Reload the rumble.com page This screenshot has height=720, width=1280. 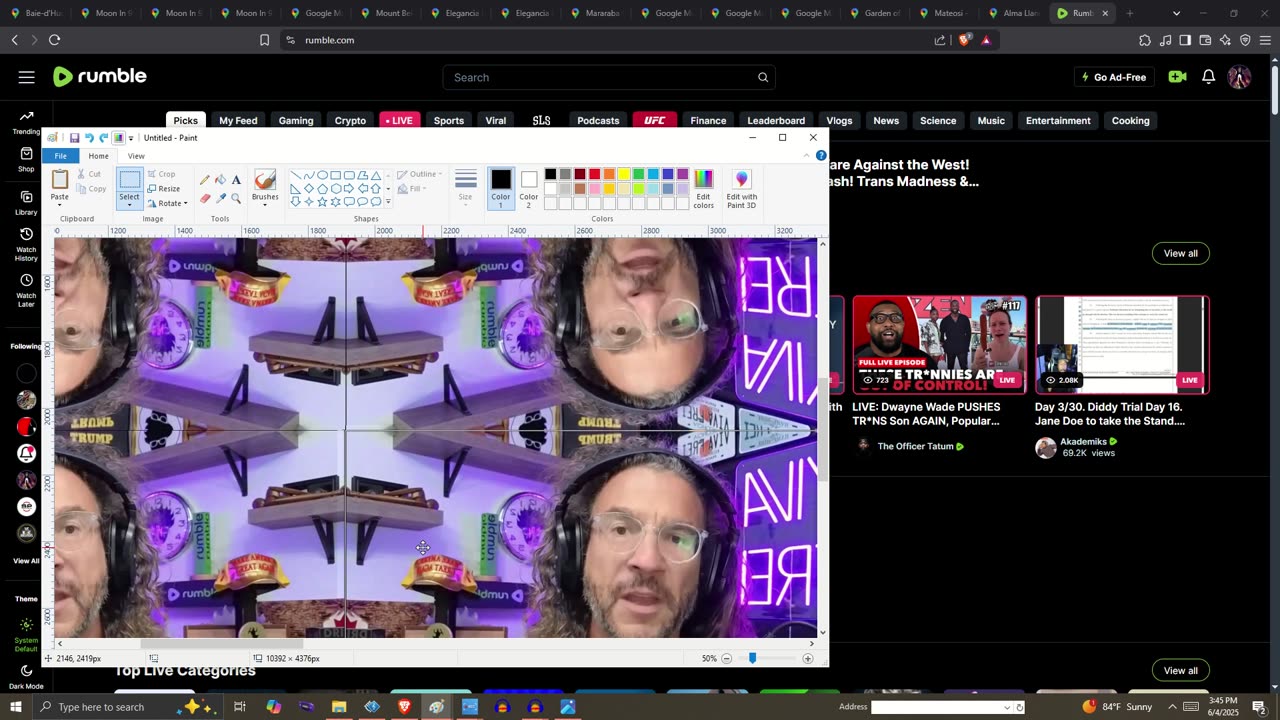point(54,40)
